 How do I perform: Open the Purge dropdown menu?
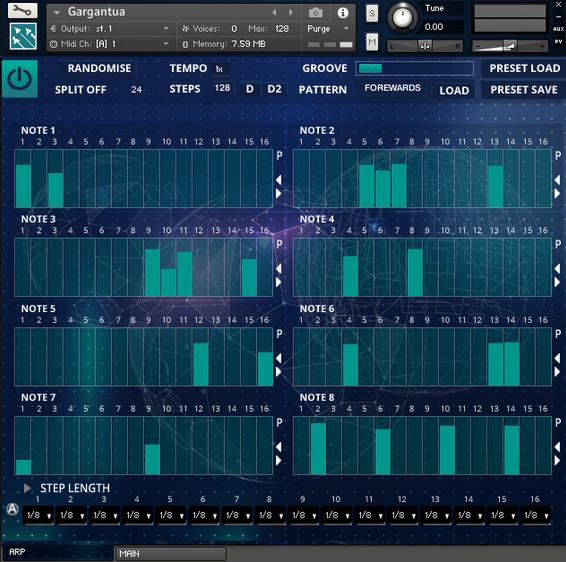coord(328,29)
